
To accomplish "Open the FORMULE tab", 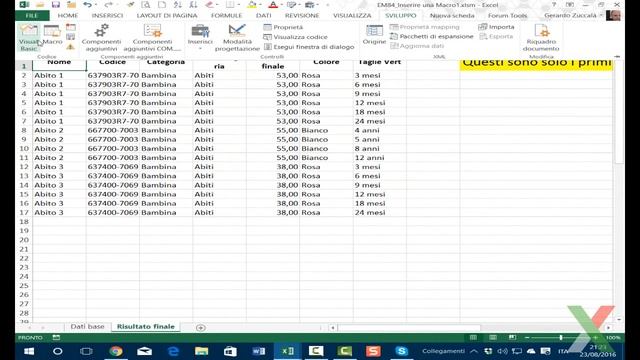I will click(227, 16).
